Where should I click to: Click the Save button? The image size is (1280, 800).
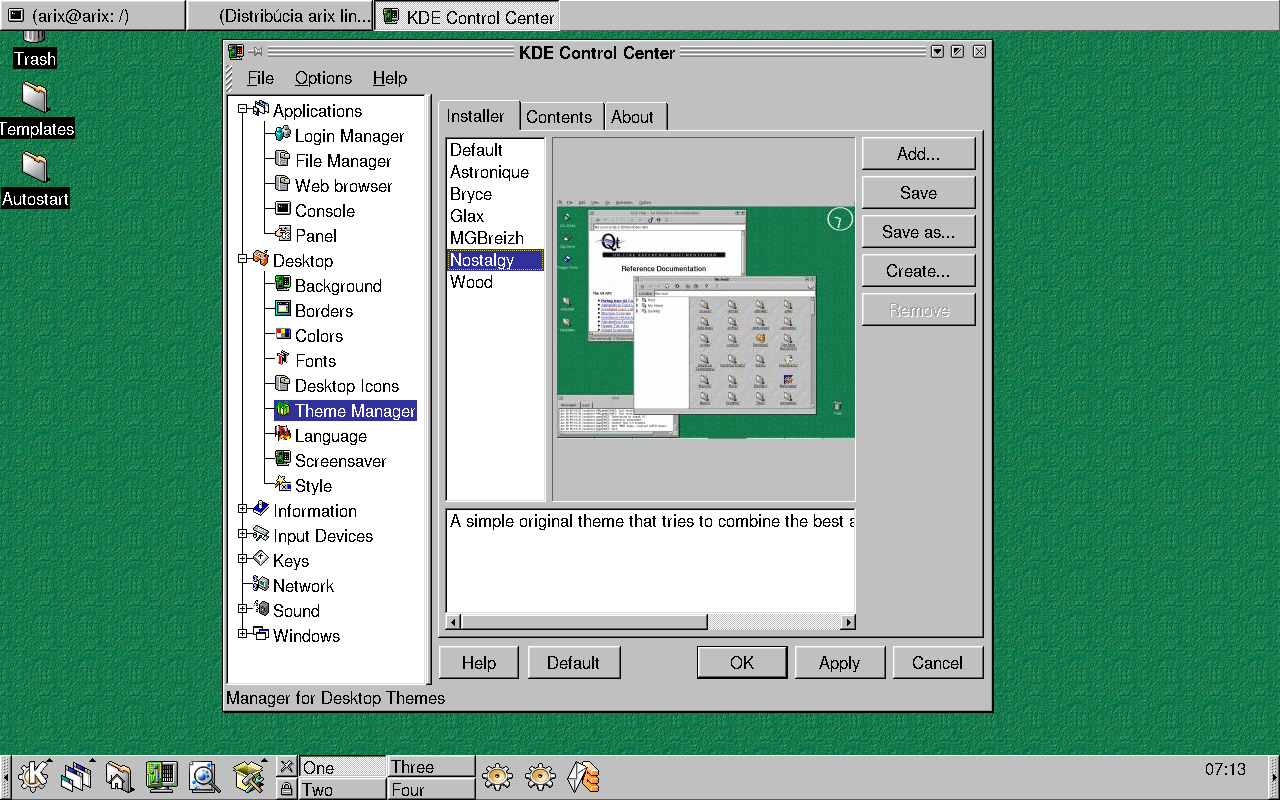pyautogui.click(x=918, y=193)
